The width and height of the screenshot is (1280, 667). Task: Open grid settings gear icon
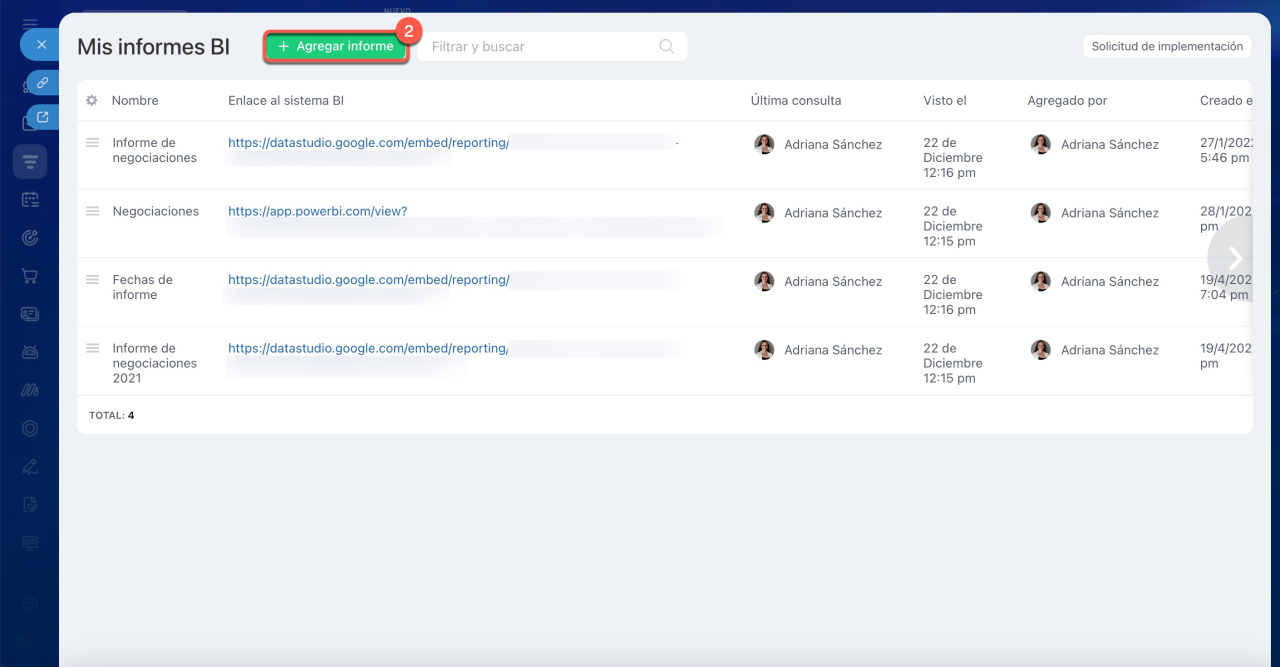(92, 101)
